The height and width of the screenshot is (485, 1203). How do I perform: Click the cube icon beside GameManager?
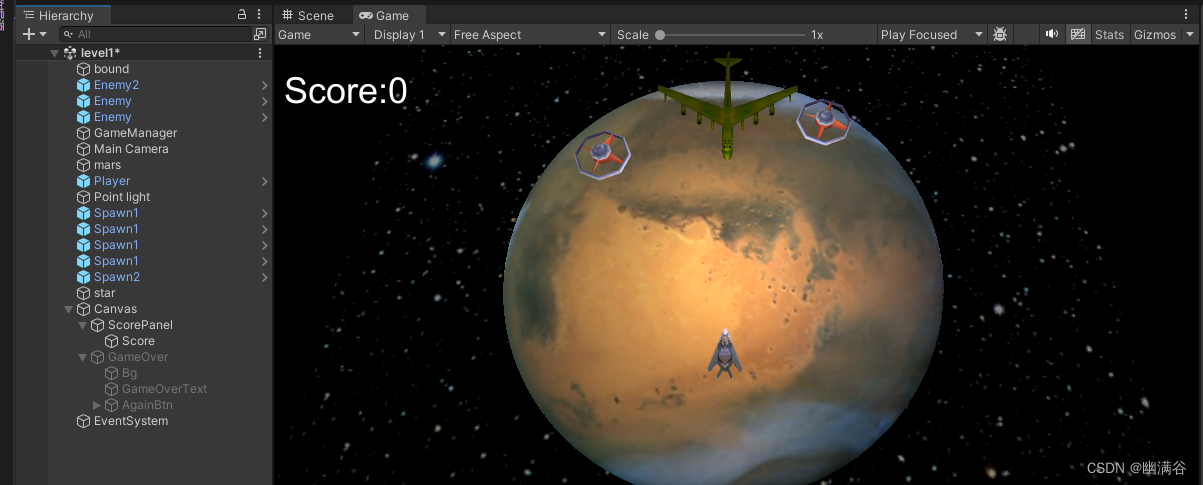(84, 133)
